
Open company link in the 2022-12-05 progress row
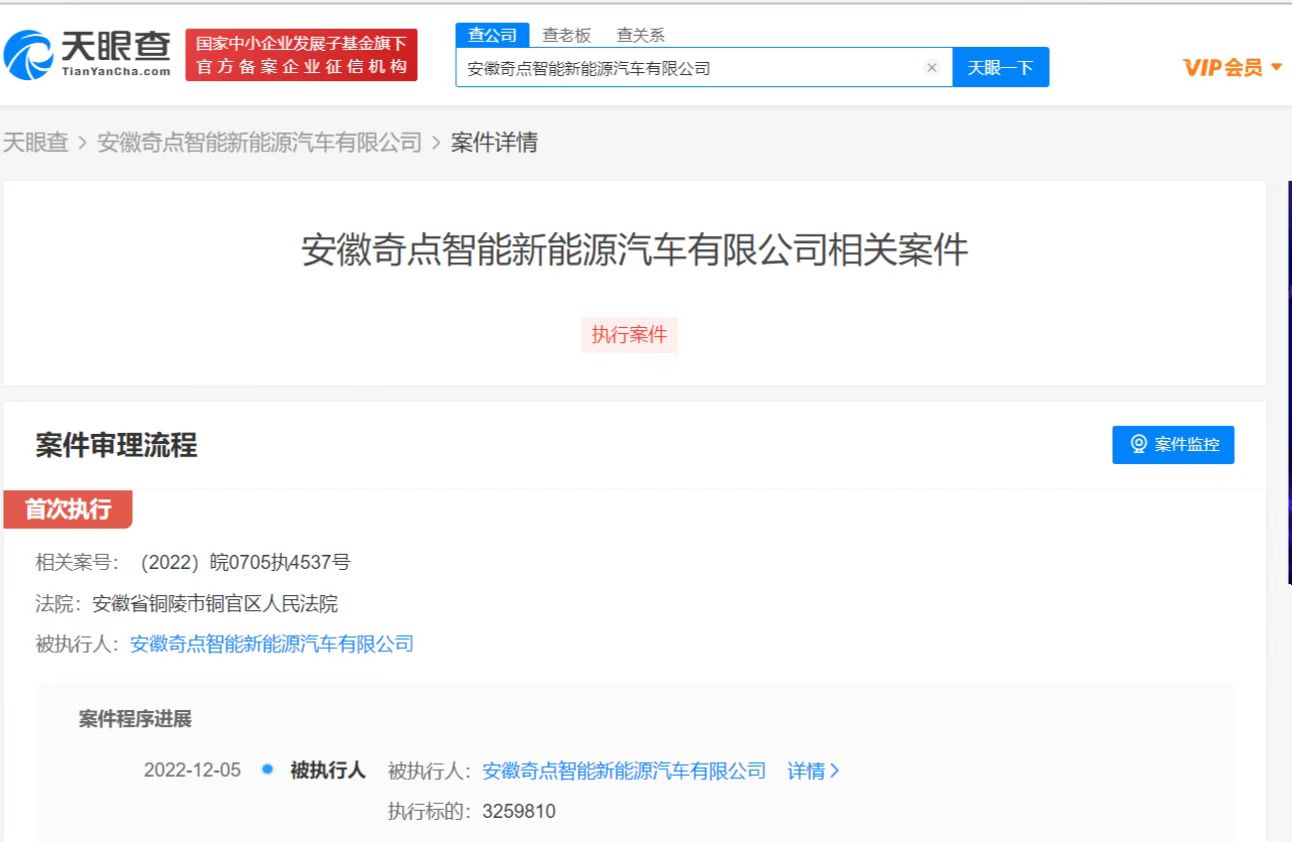624,771
